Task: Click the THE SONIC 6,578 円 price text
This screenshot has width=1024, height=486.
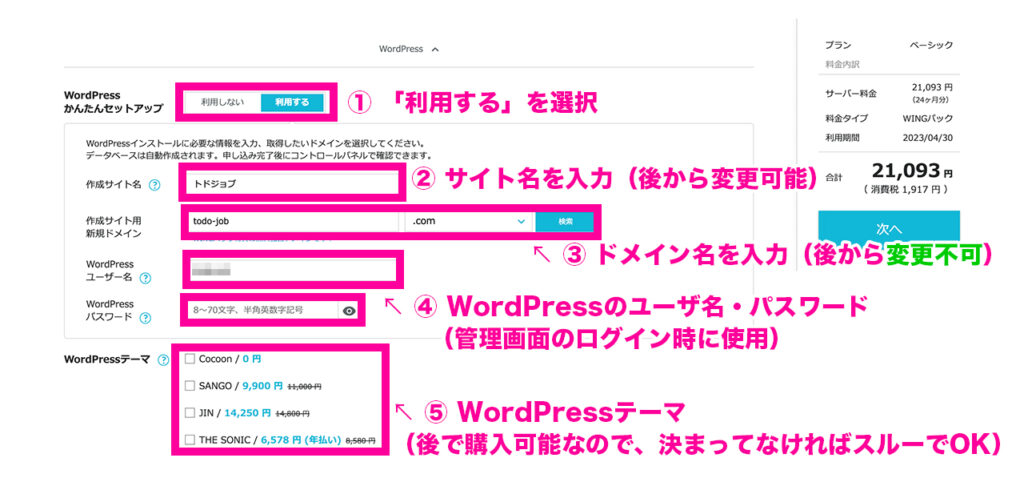Action: click(x=301, y=440)
